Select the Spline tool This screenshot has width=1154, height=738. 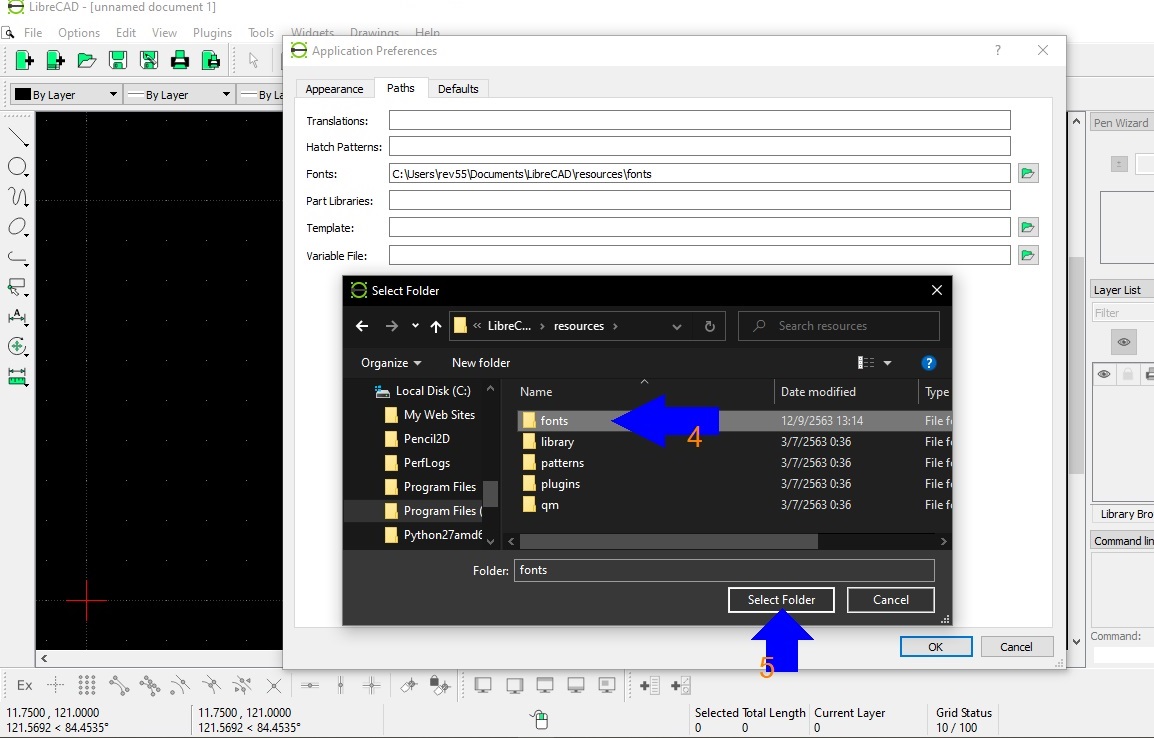pos(18,197)
